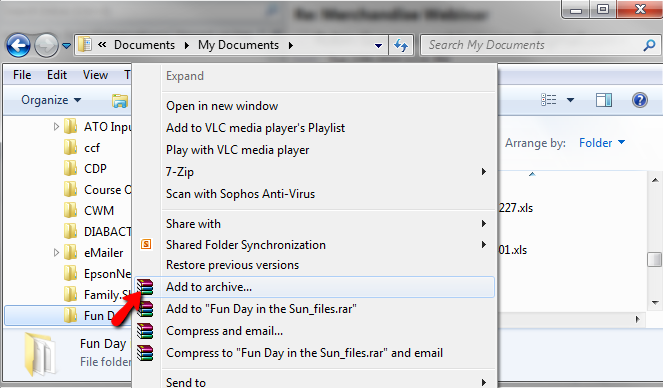Click My Documents breadcrumb
The image size is (663, 388).
tap(238, 45)
